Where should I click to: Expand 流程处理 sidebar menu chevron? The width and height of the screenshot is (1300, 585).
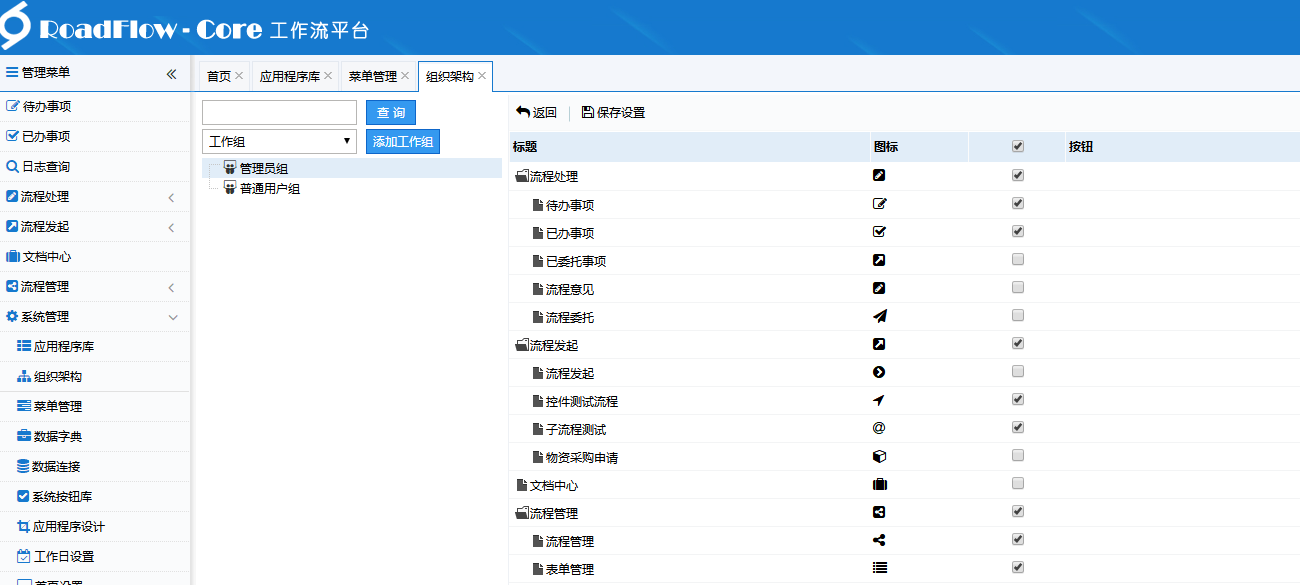click(x=171, y=197)
